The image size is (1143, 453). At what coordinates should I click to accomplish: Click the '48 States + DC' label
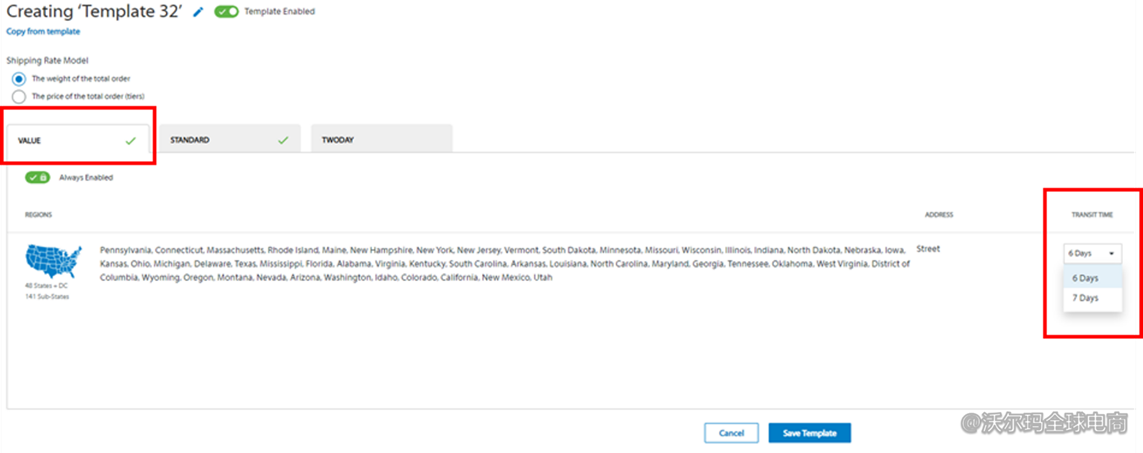pyautogui.click(x=48, y=285)
